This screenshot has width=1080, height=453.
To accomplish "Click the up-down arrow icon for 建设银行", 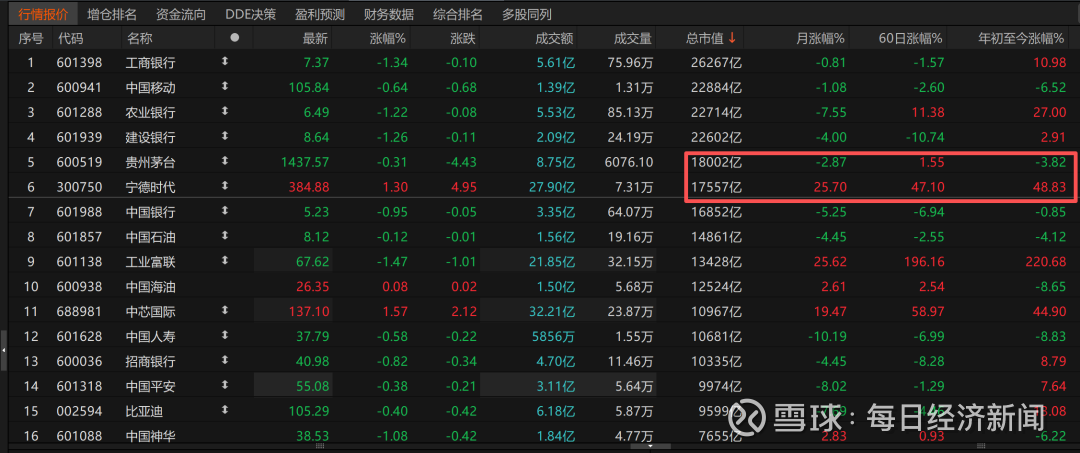I will click(225, 136).
